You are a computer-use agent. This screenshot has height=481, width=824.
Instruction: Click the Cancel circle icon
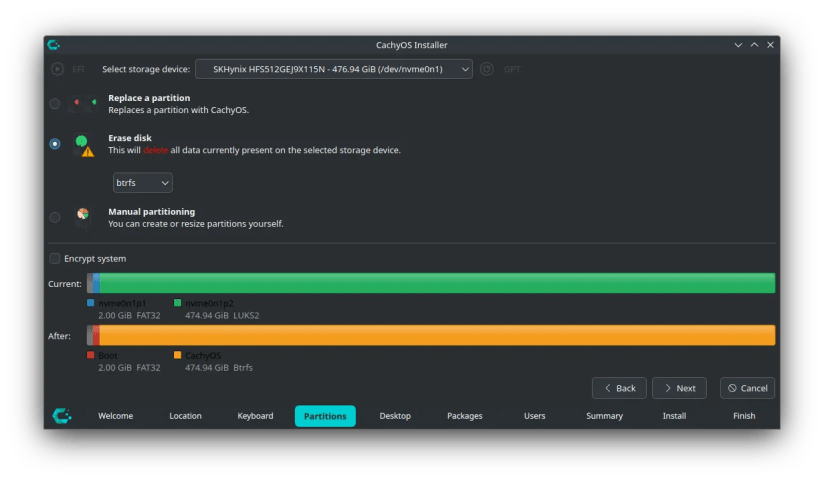732,388
